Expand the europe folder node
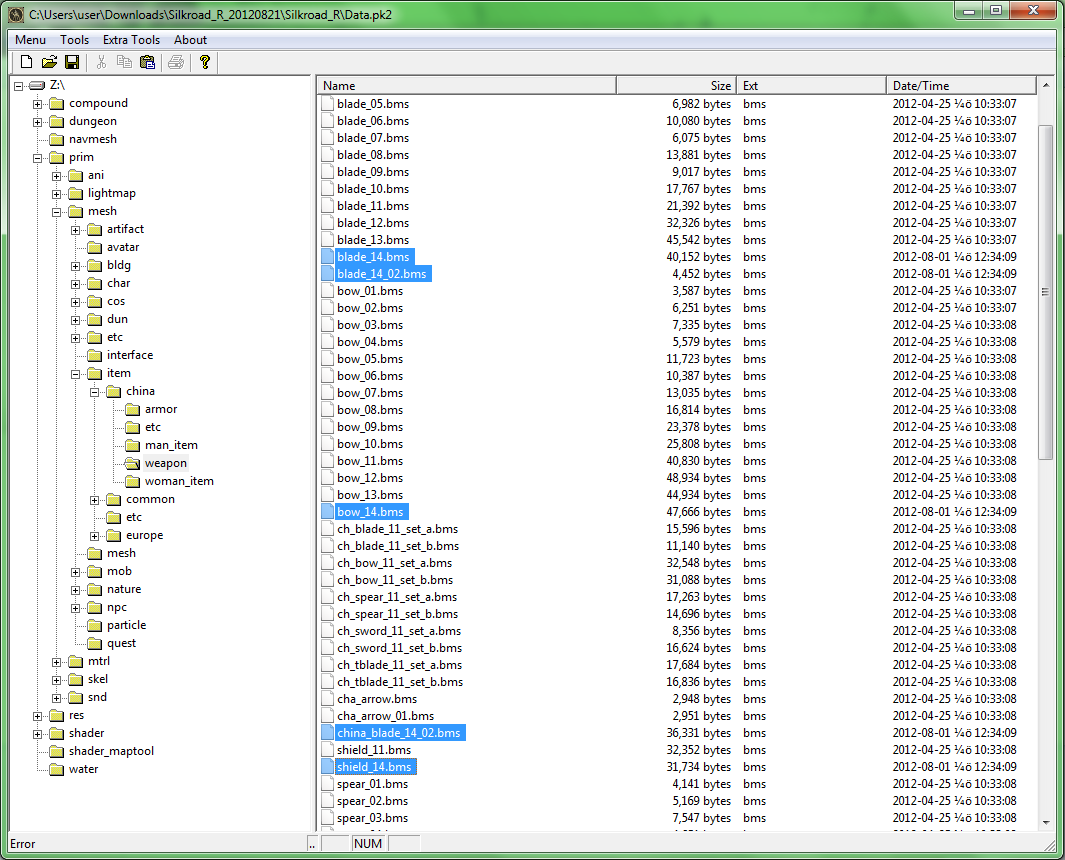Image resolution: width=1065 pixels, height=860 pixels. pyautogui.click(x=94, y=535)
